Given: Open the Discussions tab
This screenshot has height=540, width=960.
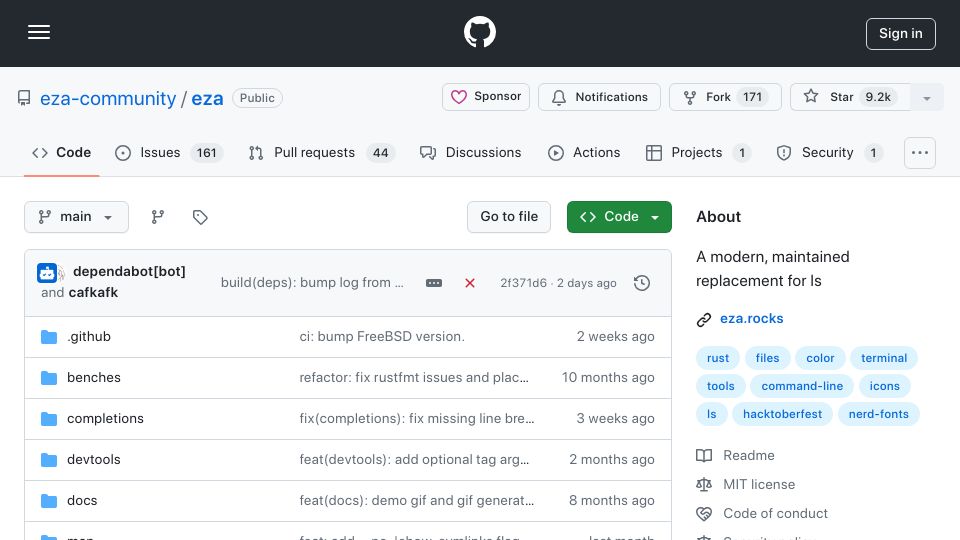Looking at the screenshot, I should click(471, 152).
